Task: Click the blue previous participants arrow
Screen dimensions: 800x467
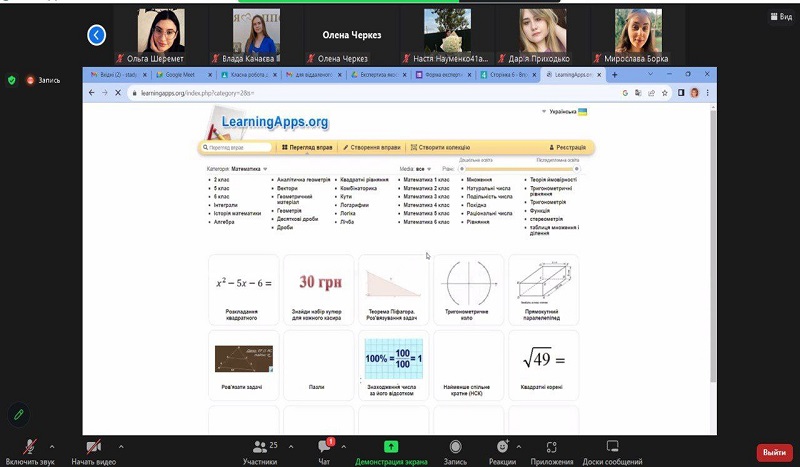Action: (x=96, y=35)
